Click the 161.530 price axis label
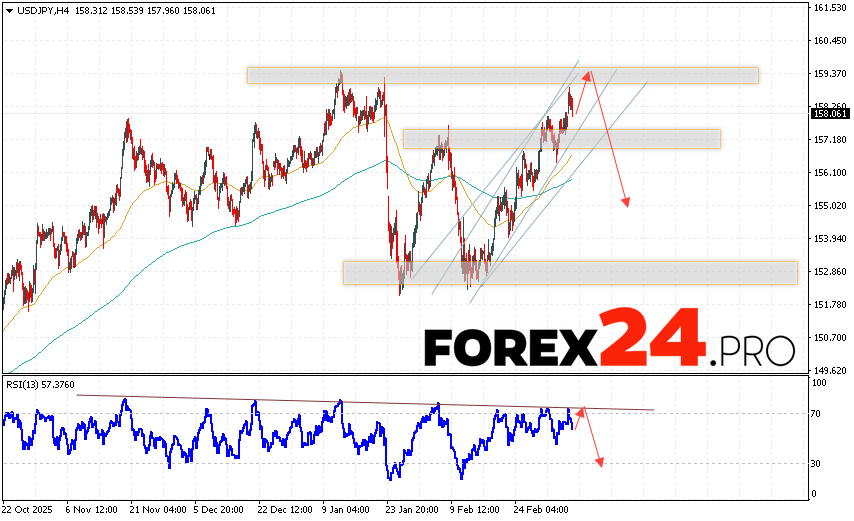The image size is (854, 521). (831, 8)
